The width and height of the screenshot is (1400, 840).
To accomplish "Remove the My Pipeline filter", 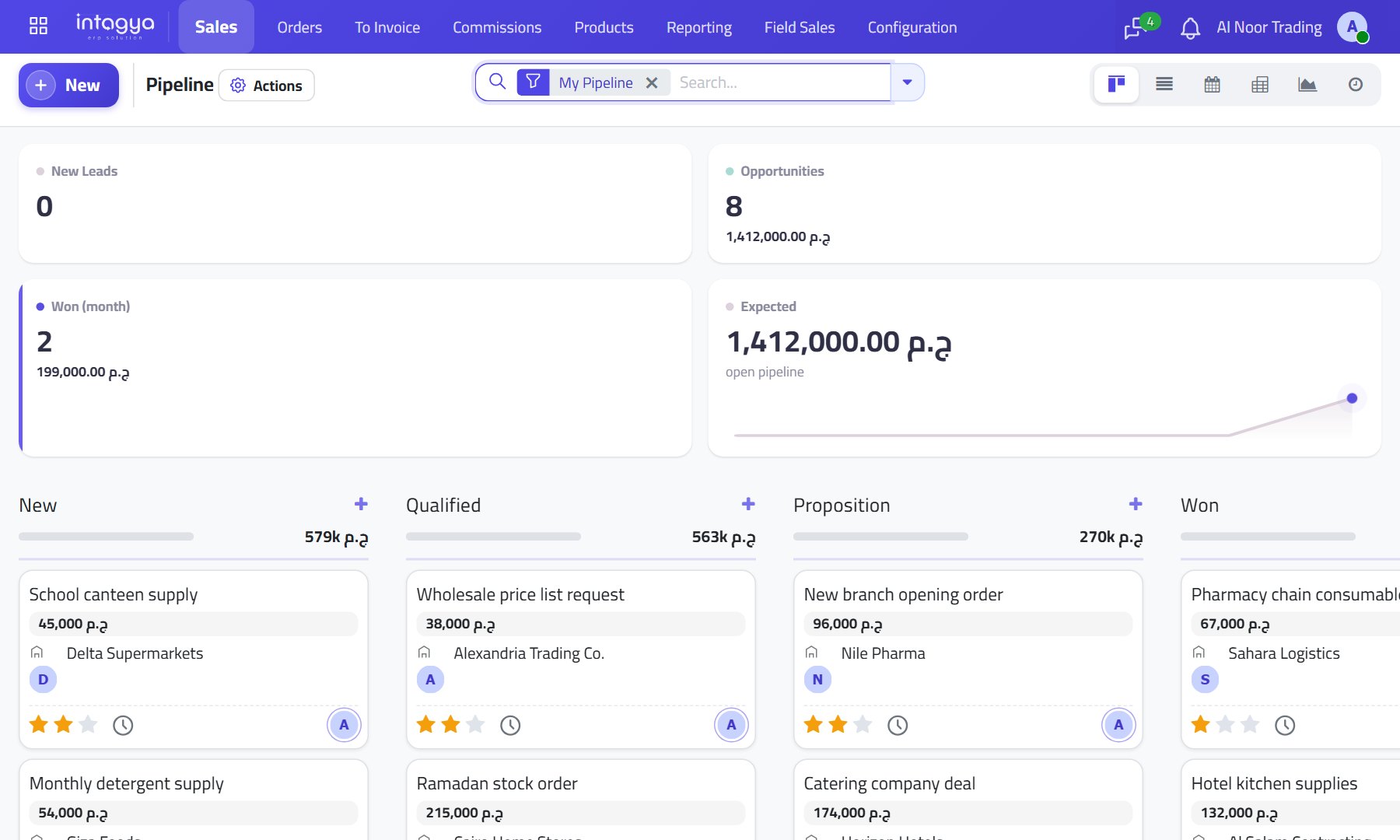I will 652,82.
